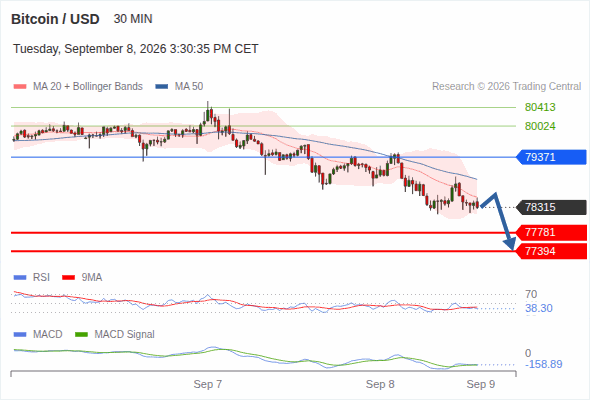This screenshot has width=590, height=400.
Task: Click the MA 50 blue legend swatch
Action: pos(162,87)
